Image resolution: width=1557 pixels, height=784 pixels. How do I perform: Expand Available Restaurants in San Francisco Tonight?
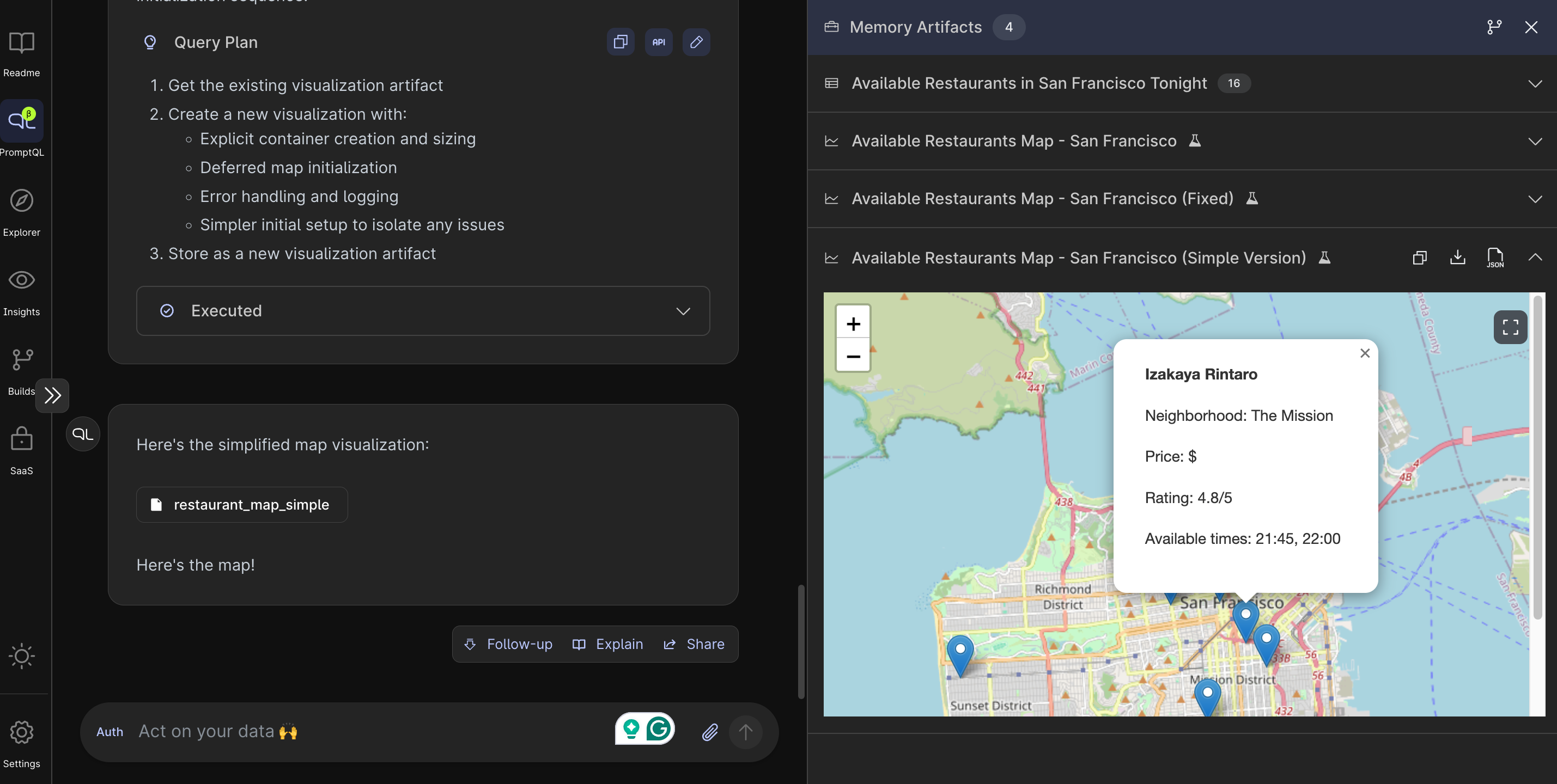tap(1535, 84)
